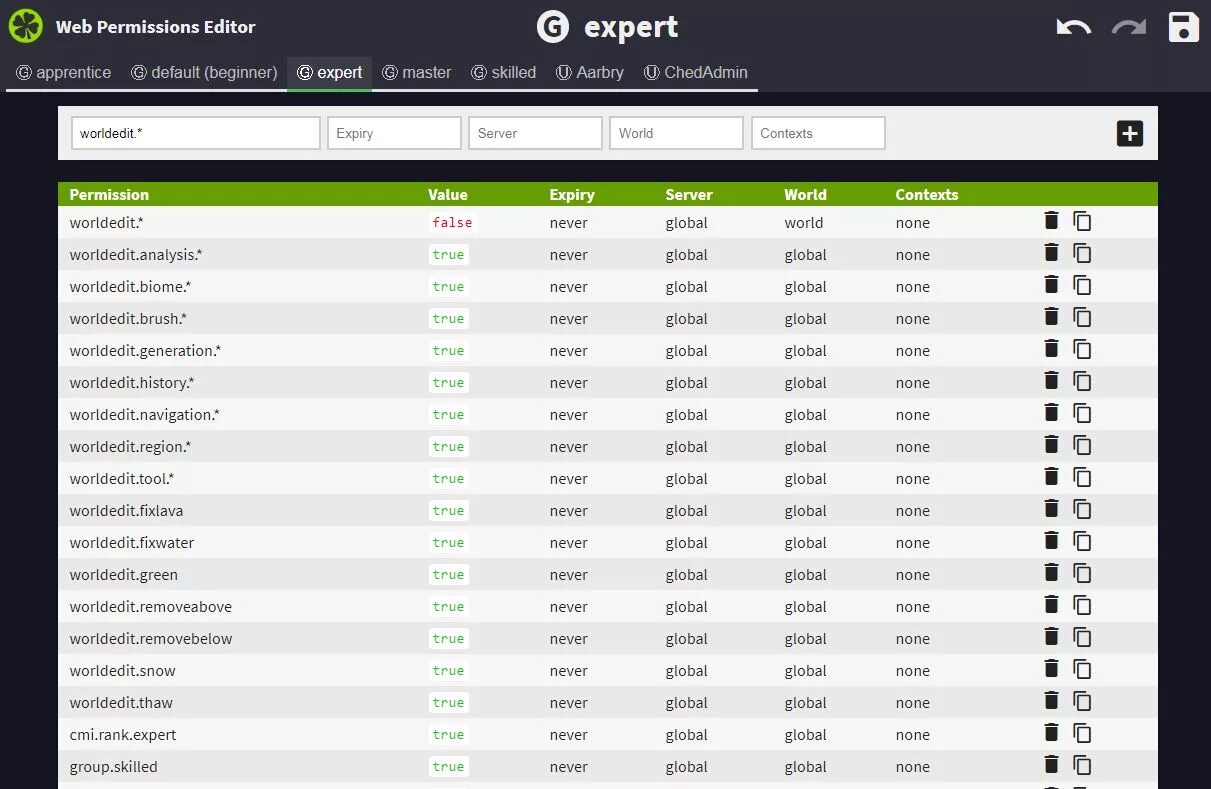The width and height of the screenshot is (1211, 789).
Task: Click the global server cell of worldedit.region.*
Action: coord(687,447)
